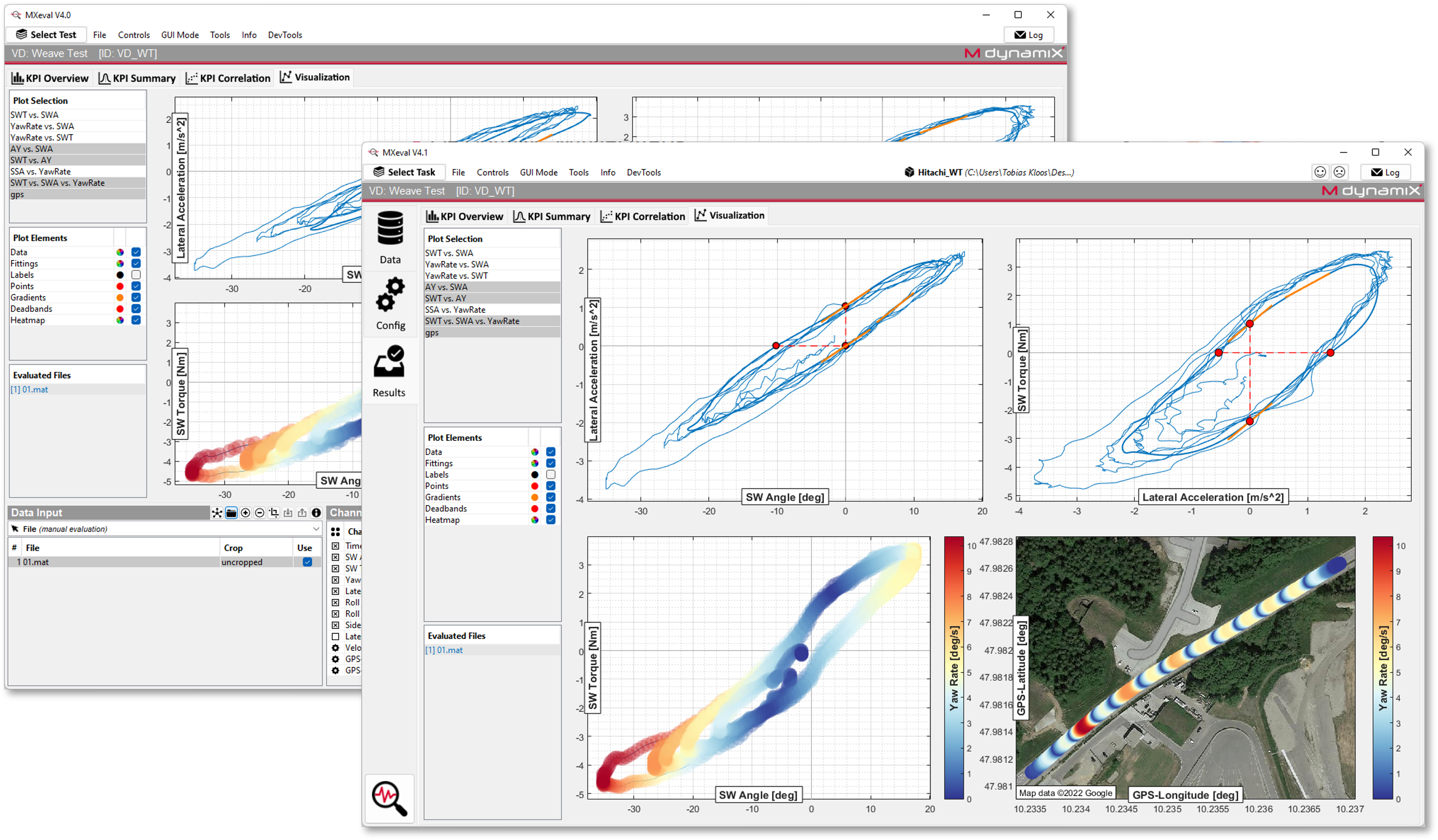Open [1] 01.mat link in V4.1 Evaluated Files
Image resolution: width=1438 pixels, height=840 pixels.
coord(444,650)
